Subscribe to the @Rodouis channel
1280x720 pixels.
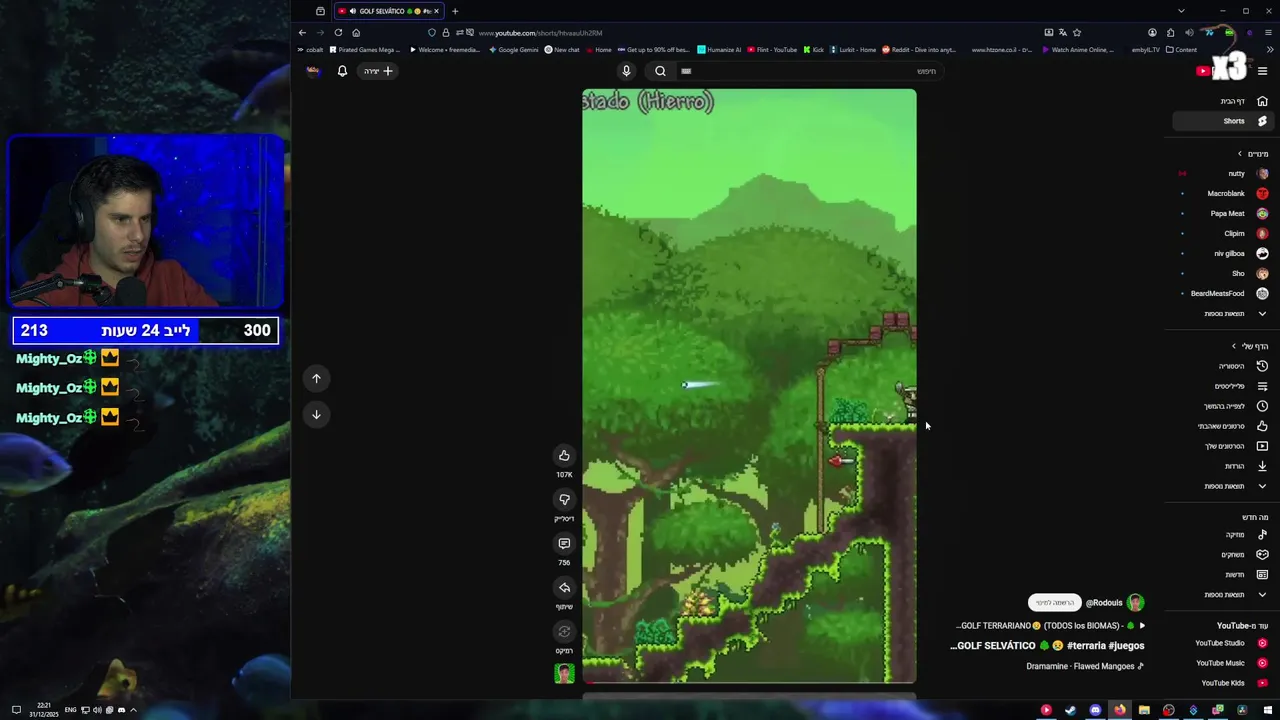(x=1054, y=602)
